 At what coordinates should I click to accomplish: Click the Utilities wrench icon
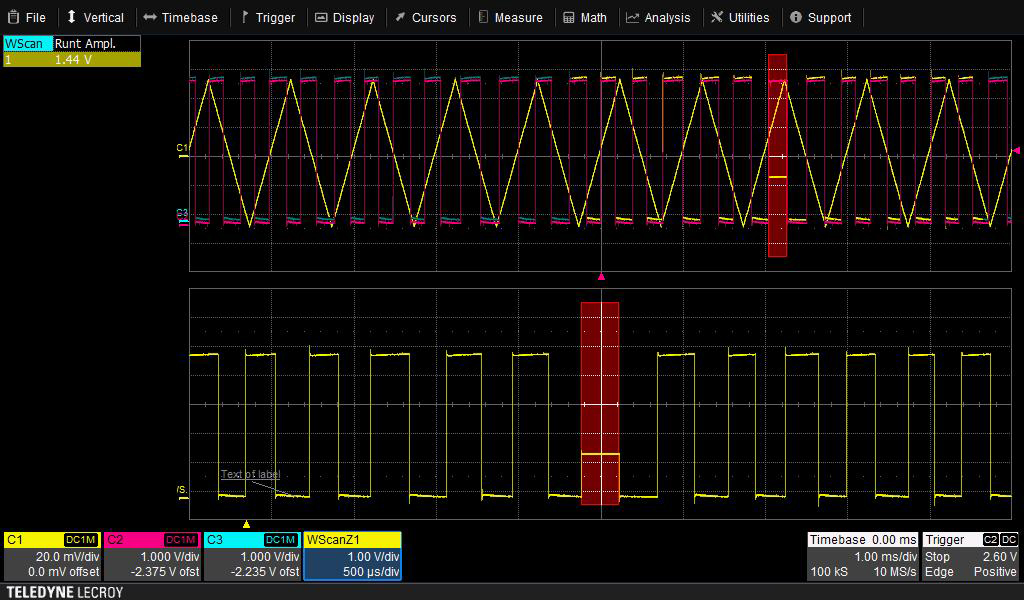click(717, 17)
